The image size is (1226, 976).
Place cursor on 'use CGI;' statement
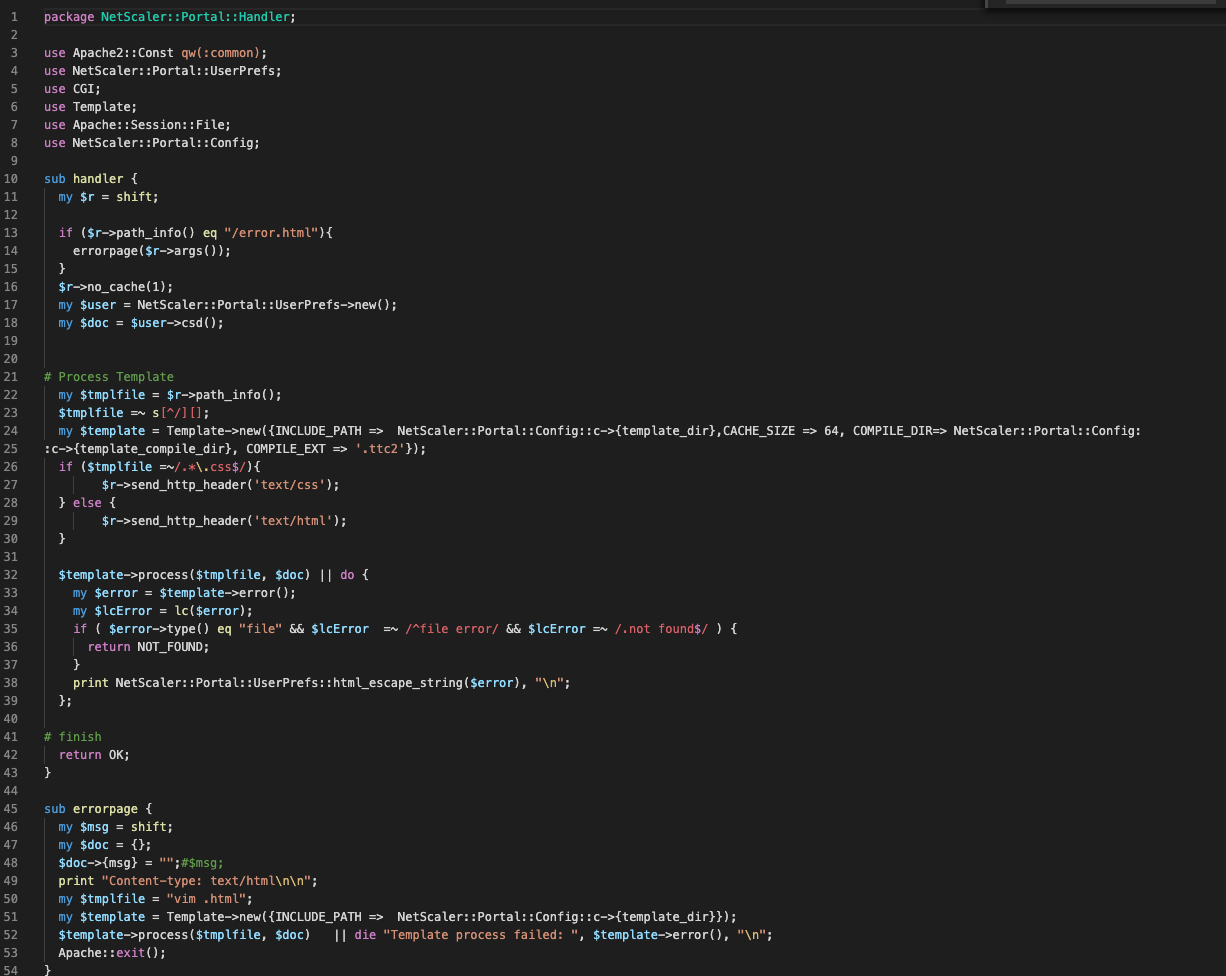73,89
